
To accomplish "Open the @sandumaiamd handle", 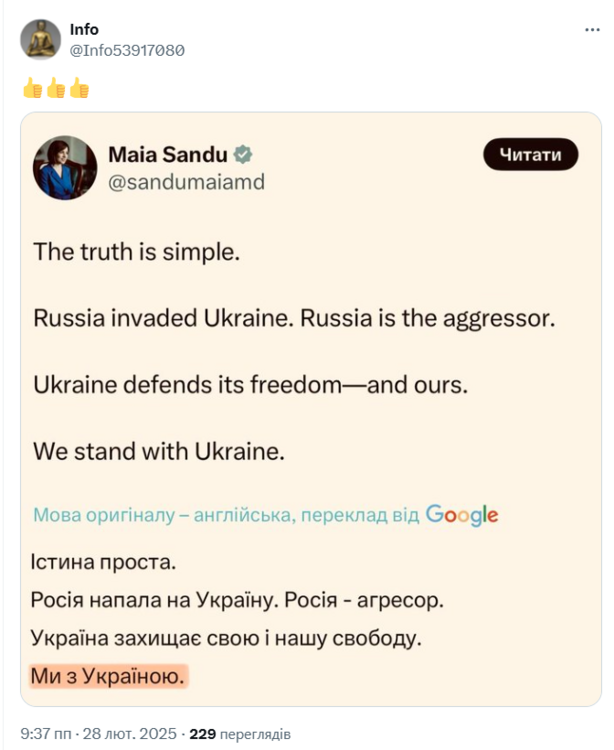I will pos(186,181).
